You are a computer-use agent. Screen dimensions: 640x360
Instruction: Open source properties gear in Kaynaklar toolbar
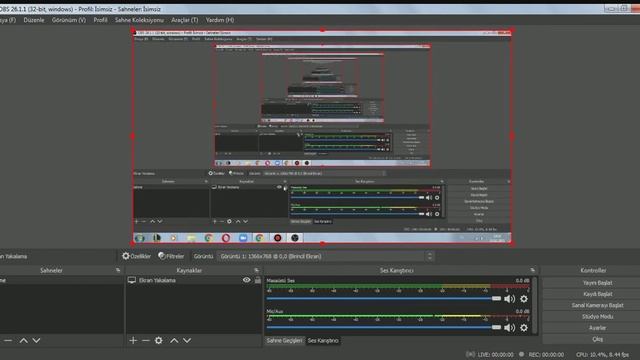159,340
